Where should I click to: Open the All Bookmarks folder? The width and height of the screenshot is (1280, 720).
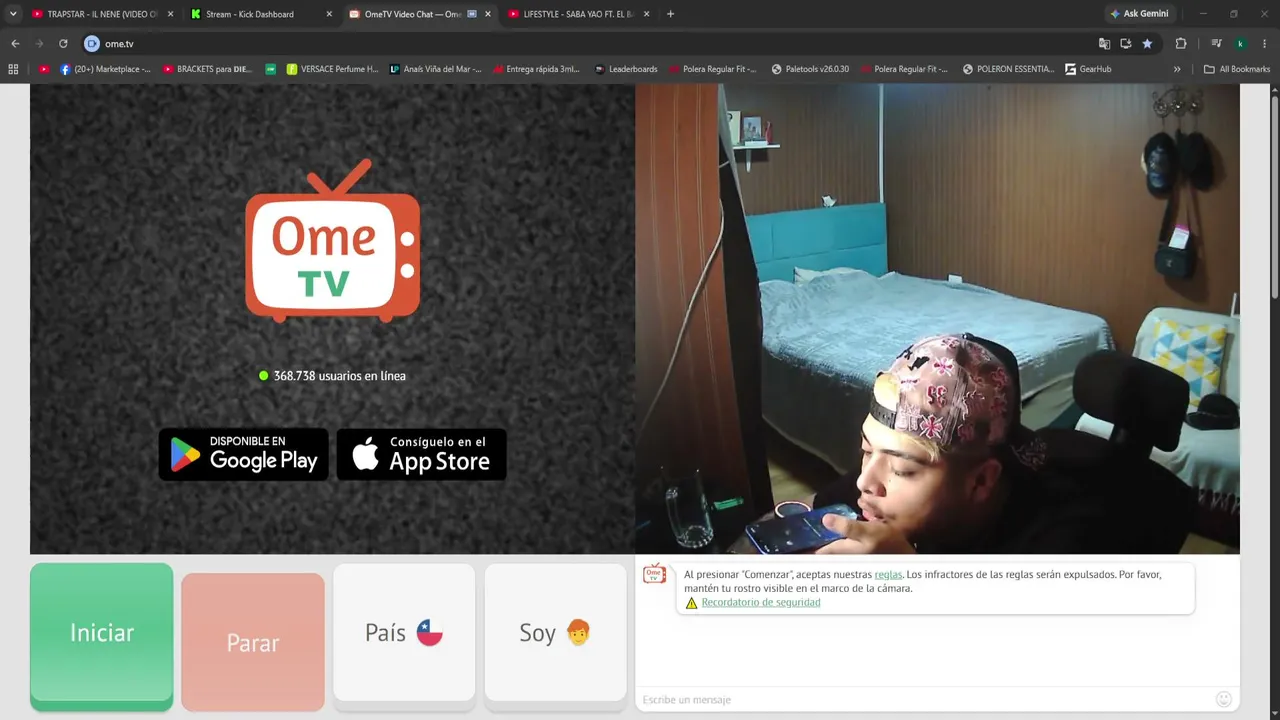pos(1237,69)
